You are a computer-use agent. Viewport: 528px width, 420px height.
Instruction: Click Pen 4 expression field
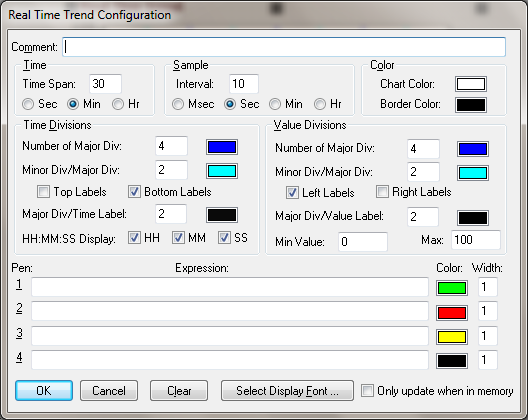(x=230, y=360)
